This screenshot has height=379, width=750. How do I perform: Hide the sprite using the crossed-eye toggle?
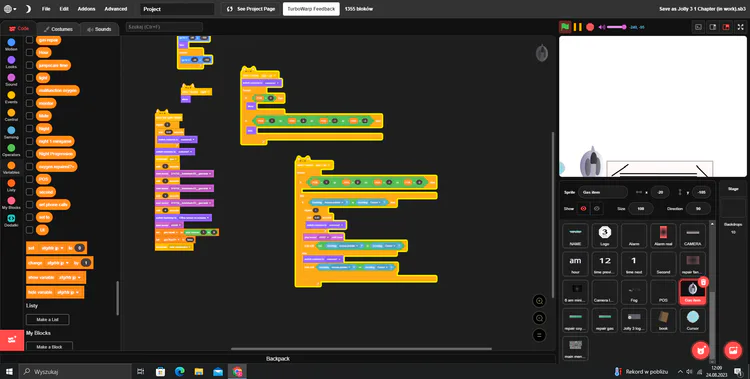(x=596, y=209)
